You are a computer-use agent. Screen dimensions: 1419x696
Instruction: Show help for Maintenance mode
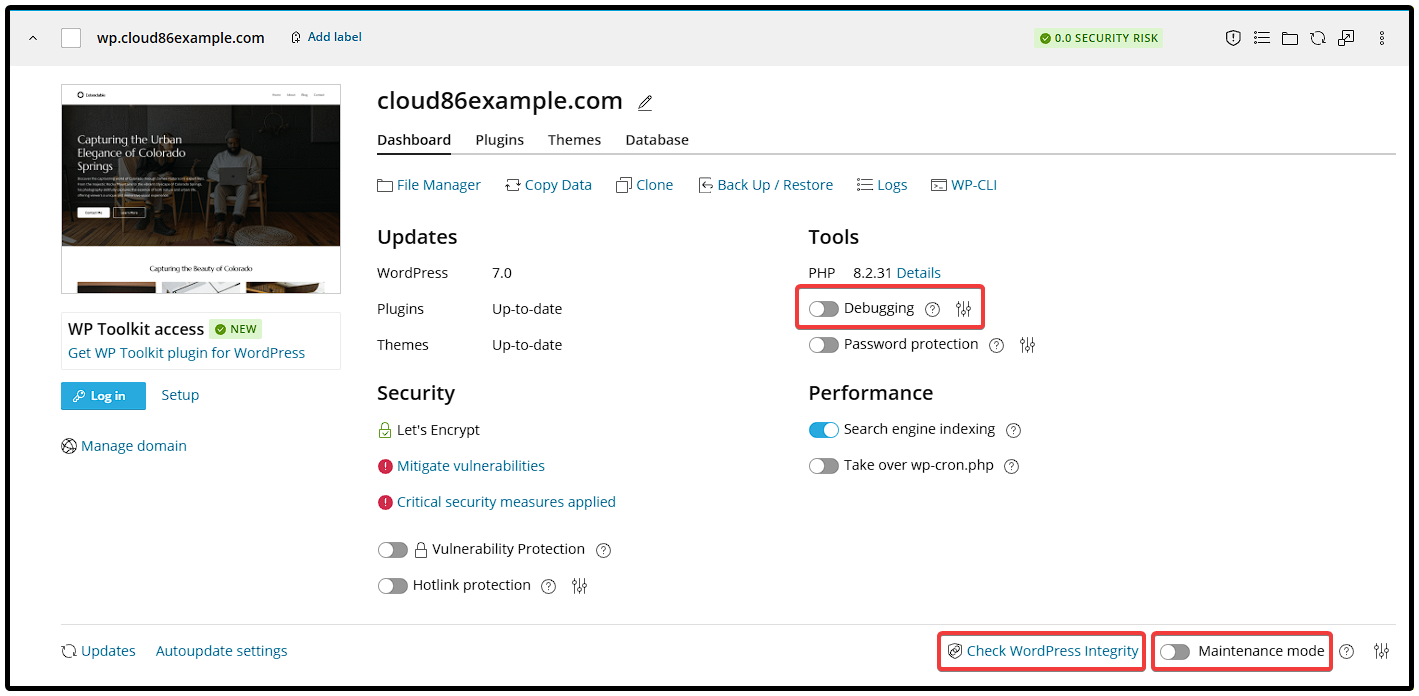pyautogui.click(x=1347, y=652)
